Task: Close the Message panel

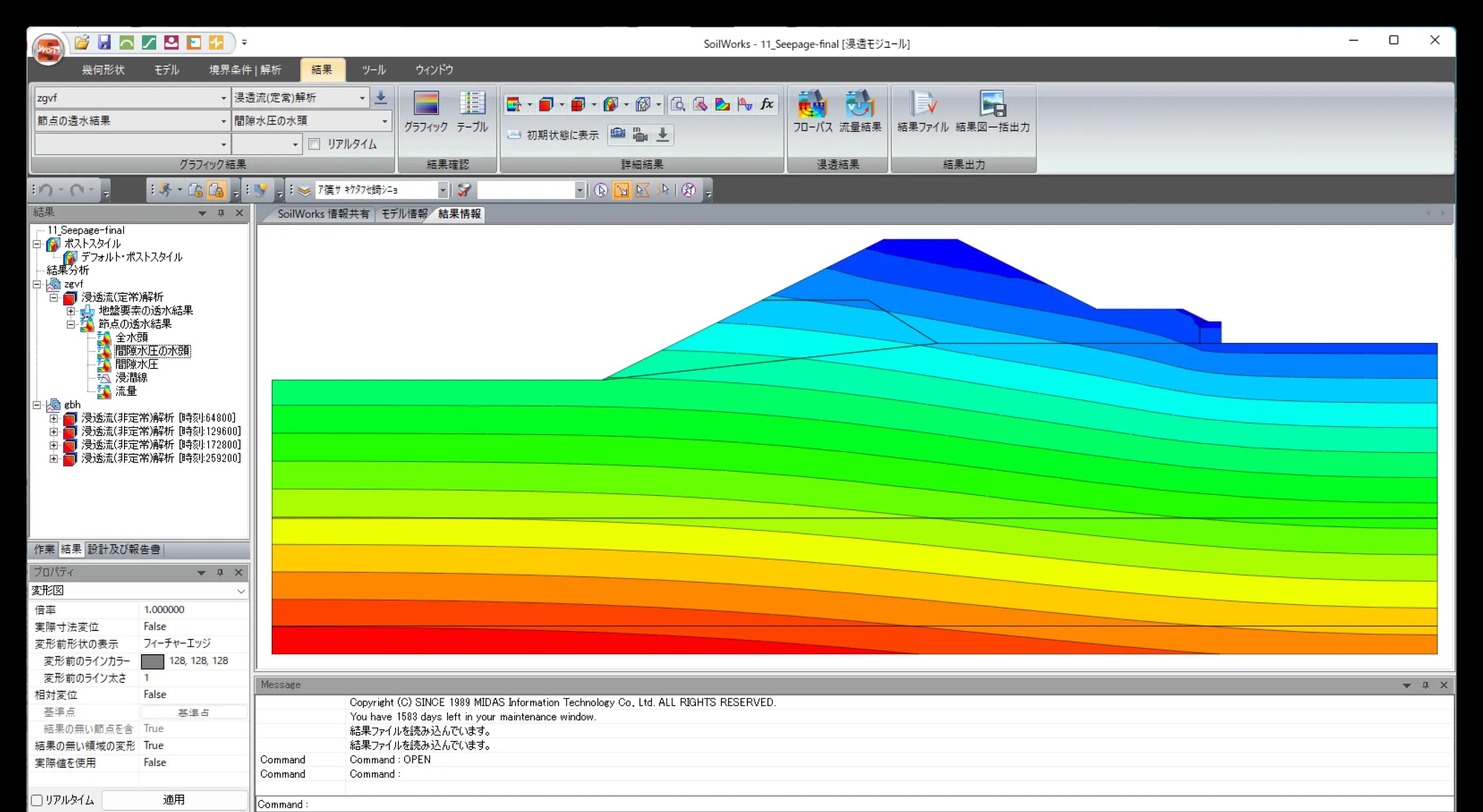Action: [1444, 685]
